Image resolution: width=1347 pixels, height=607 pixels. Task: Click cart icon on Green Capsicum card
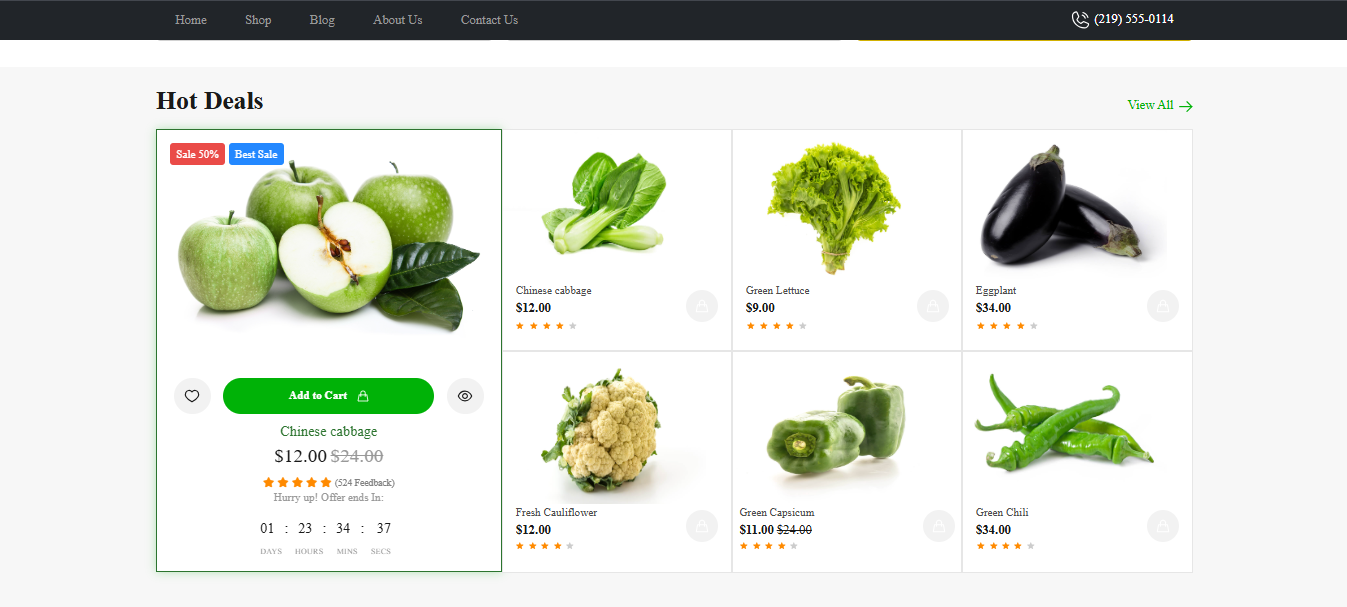939,526
